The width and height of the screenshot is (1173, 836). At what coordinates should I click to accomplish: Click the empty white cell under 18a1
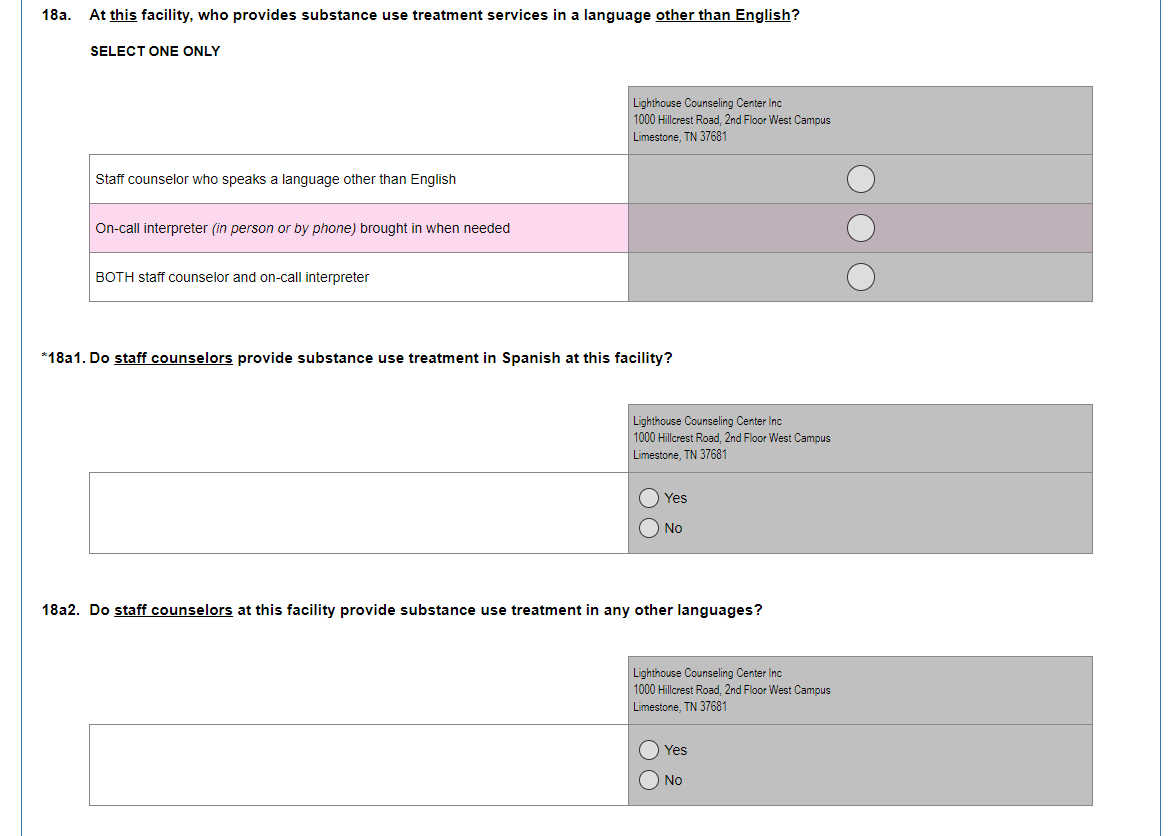358,513
